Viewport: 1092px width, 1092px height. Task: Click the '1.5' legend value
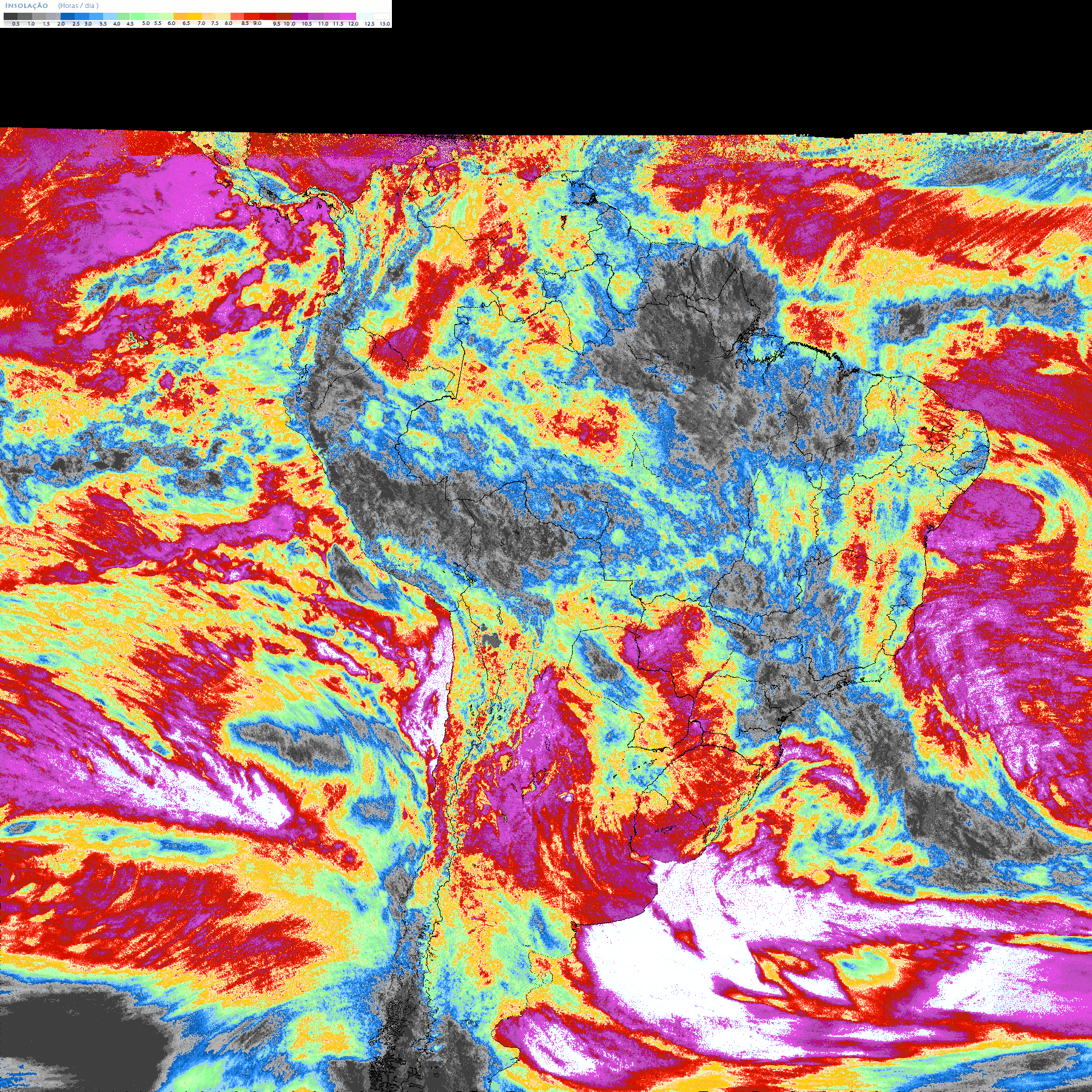46,24
